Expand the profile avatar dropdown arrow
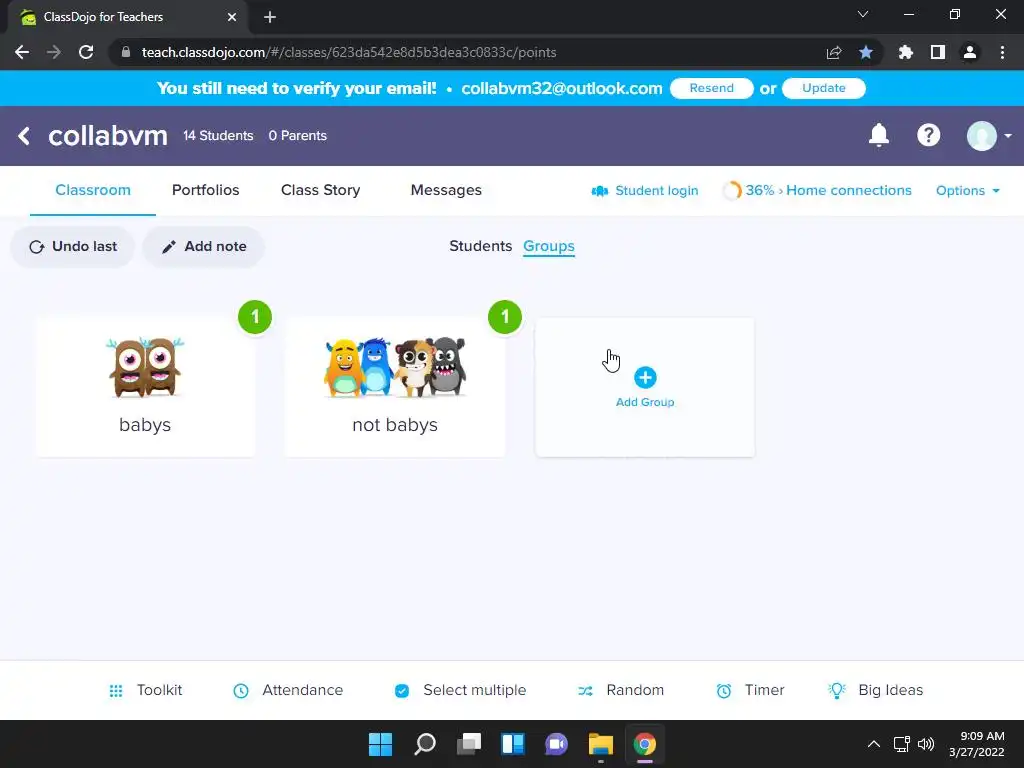 click(x=1008, y=136)
